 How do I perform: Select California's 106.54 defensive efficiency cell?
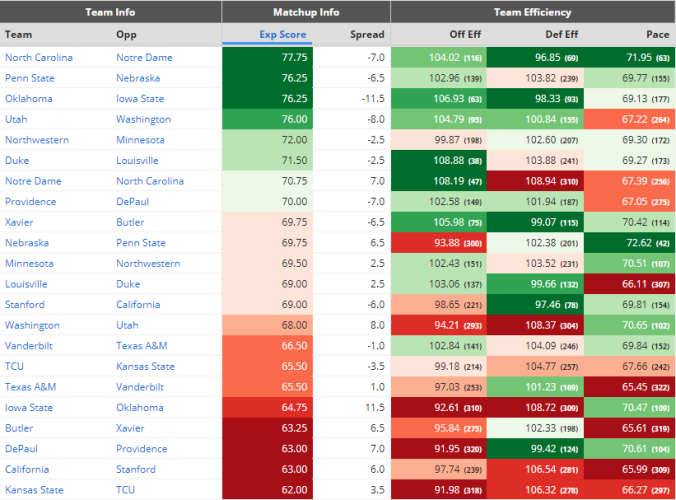pos(535,469)
